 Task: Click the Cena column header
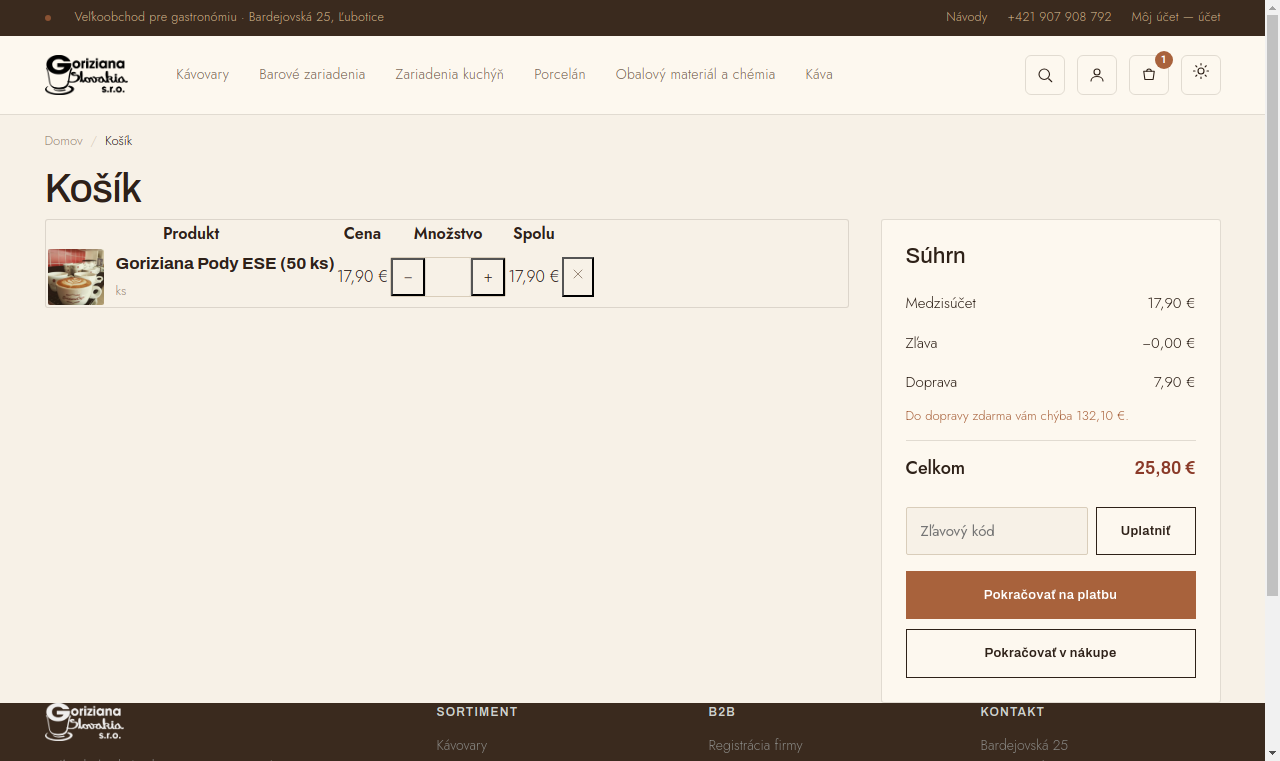tap(362, 234)
